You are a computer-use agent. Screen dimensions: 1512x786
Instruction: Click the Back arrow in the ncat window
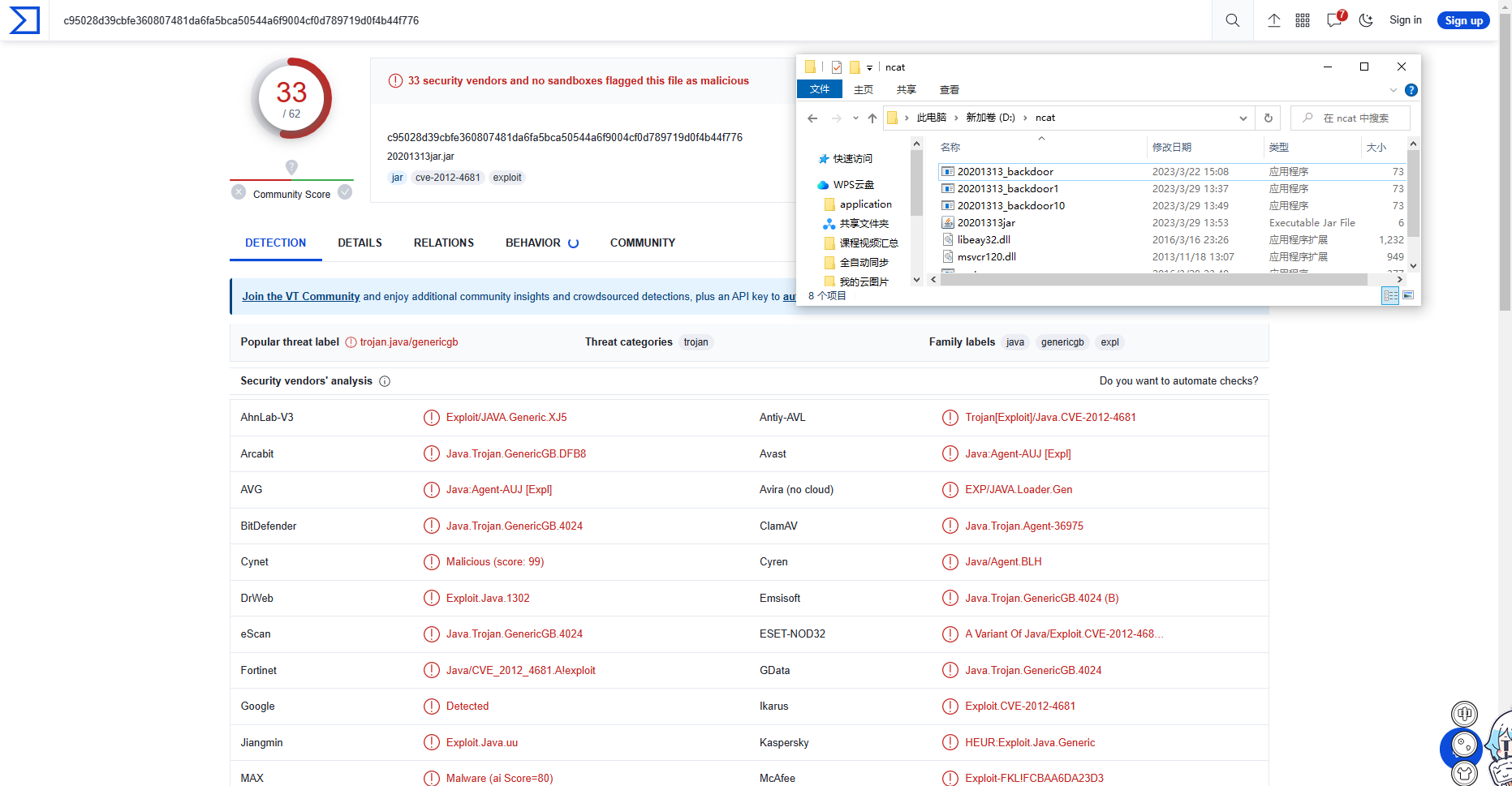812,118
